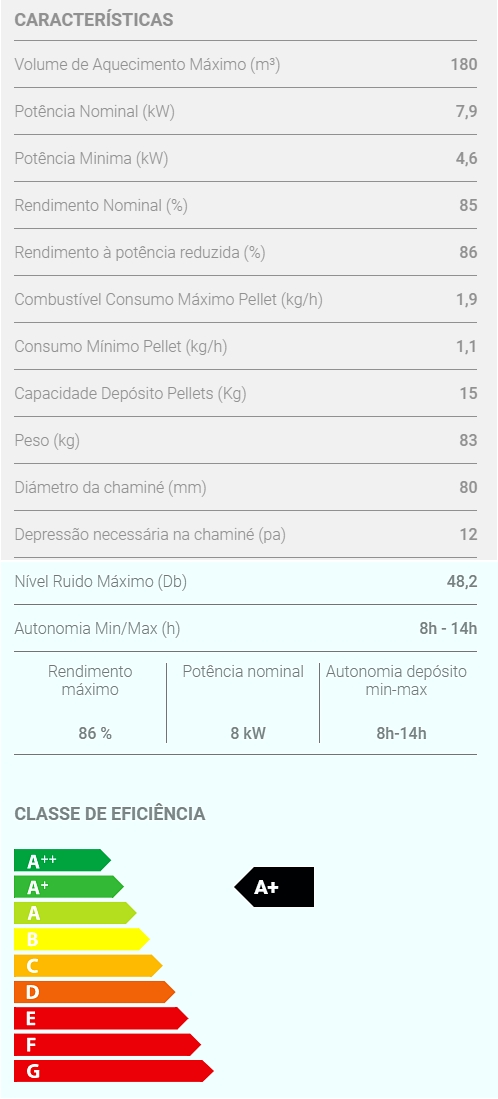Select the Potência Nominal (kW) row label

pos(95,111)
